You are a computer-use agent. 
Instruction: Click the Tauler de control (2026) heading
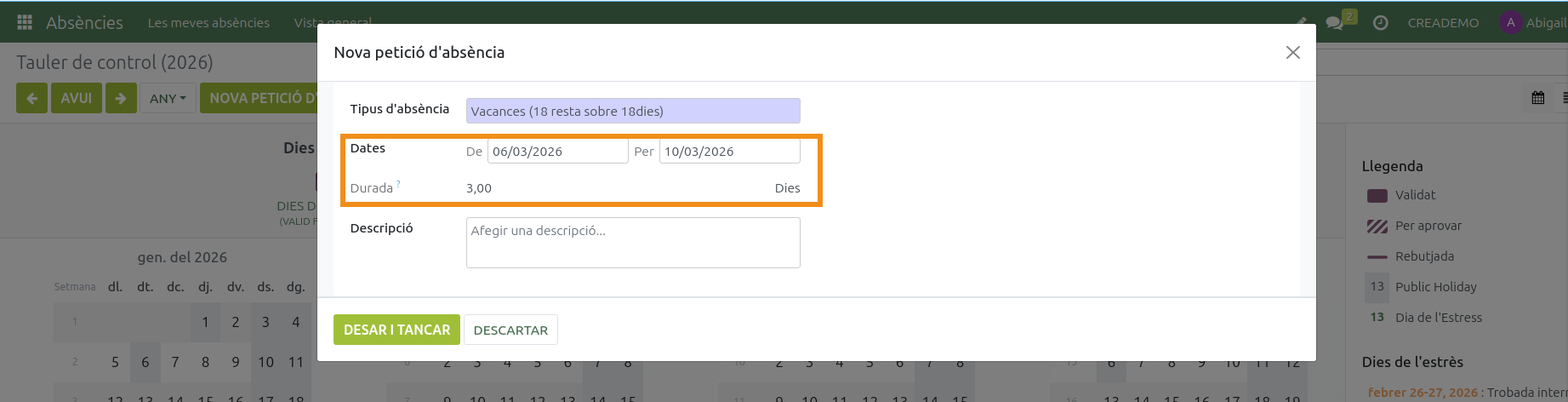pyautogui.click(x=115, y=62)
